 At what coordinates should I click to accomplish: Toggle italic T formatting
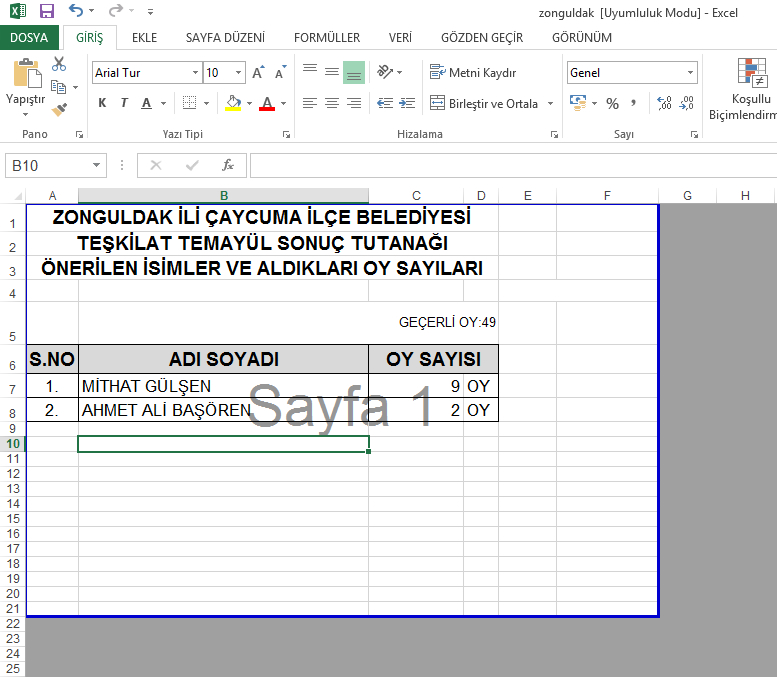click(x=124, y=103)
